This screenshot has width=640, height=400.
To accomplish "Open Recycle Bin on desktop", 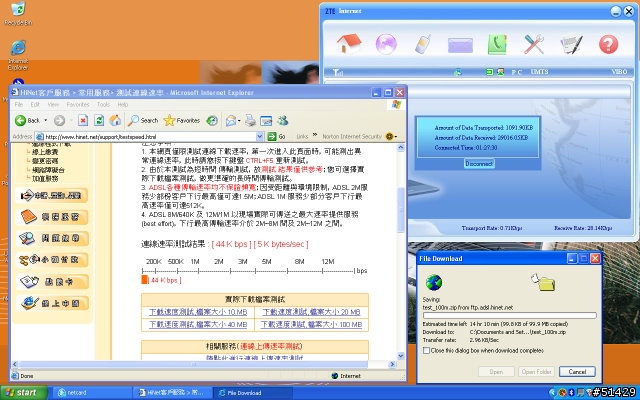I will click(18, 14).
